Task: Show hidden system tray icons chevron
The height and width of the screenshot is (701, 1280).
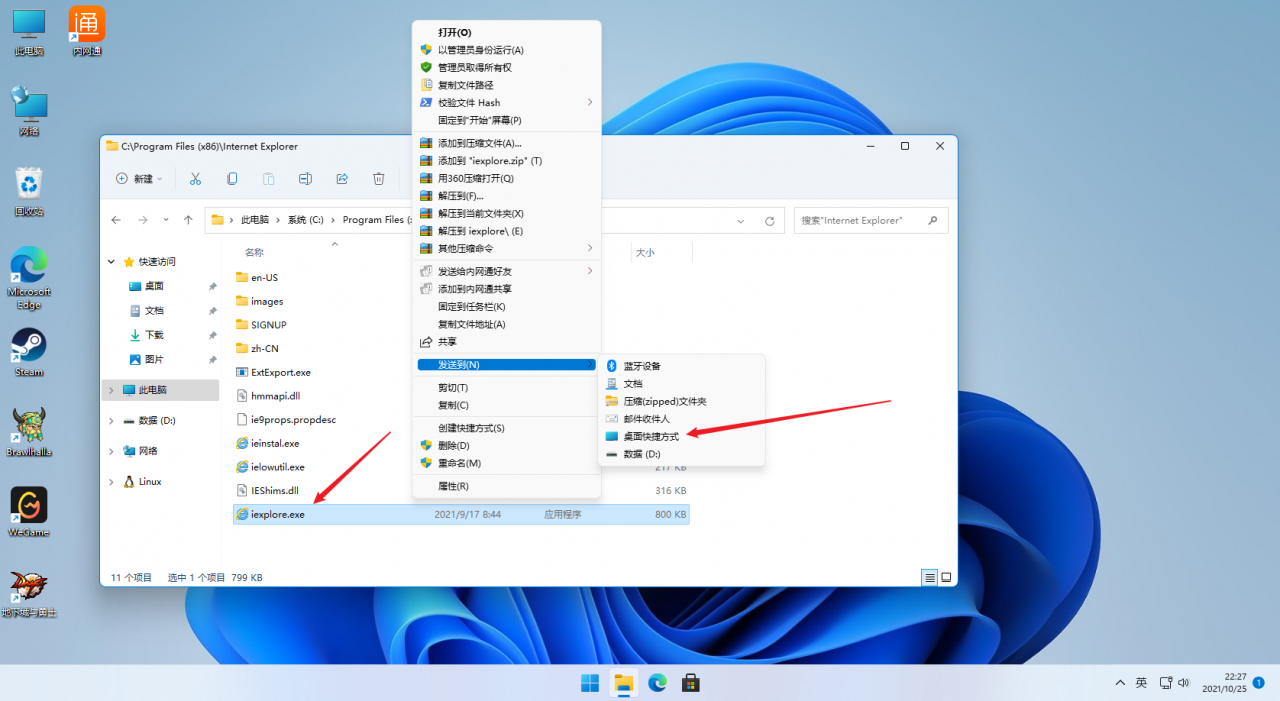Action: [x=1120, y=683]
